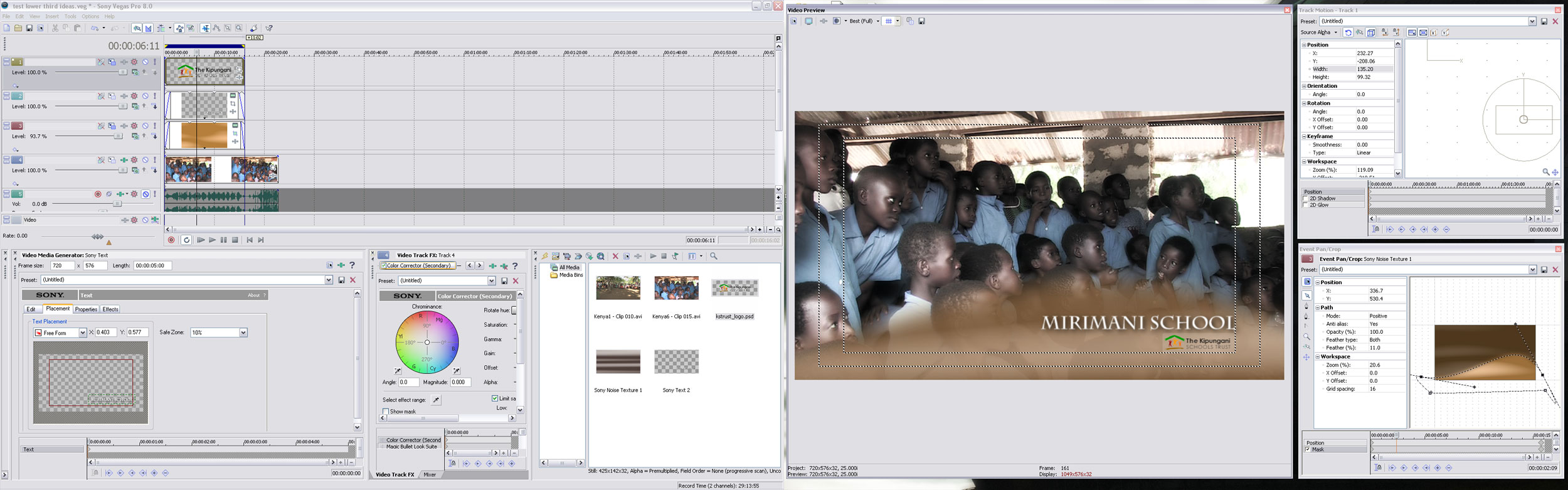
Task: Open the Mixer tab
Action: click(x=429, y=474)
